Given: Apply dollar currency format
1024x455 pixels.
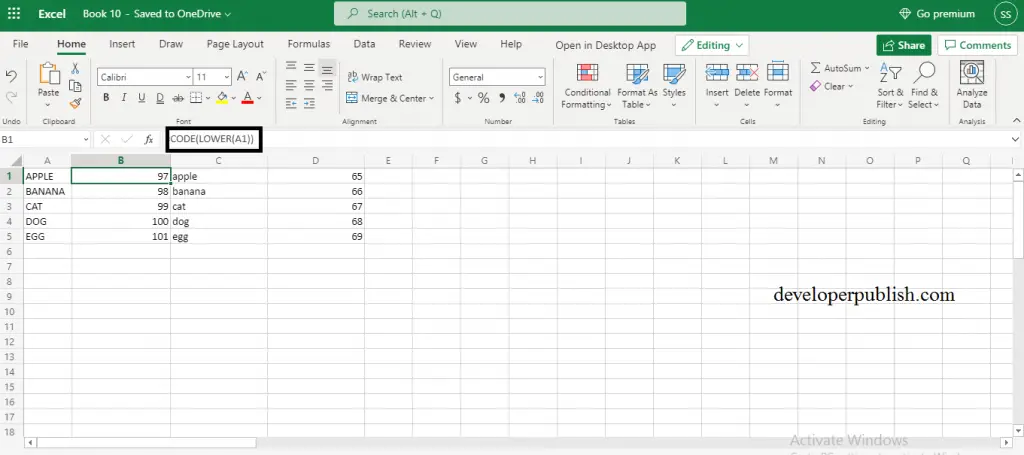Looking at the screenshot, I should pyautogui.click(x=458, y=98).
